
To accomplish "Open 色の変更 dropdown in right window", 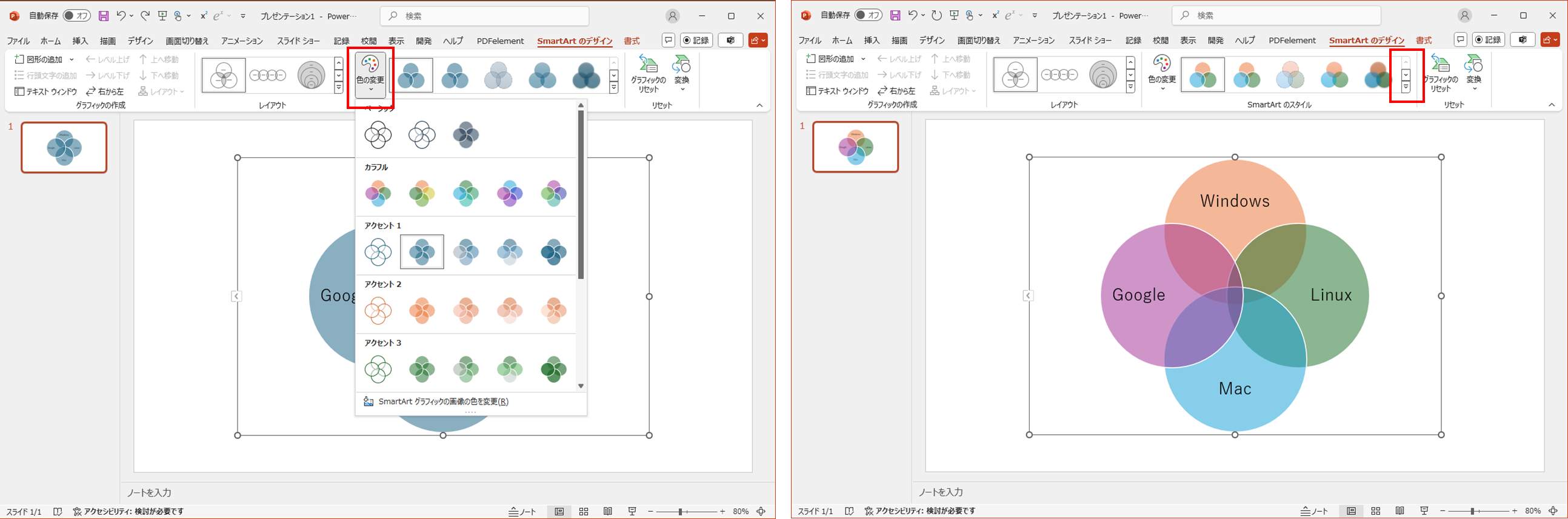I will 1162,74.
